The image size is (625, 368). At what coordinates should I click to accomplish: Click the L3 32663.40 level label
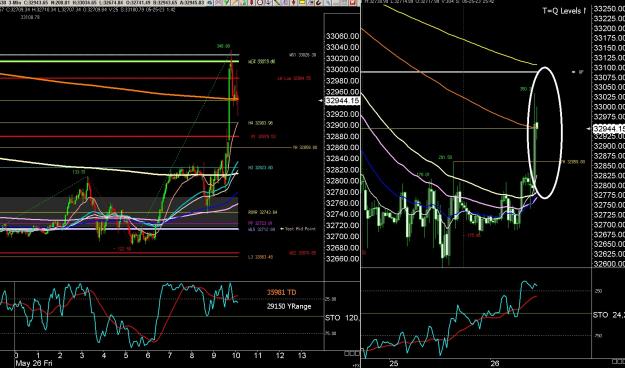tap(260, 257)
